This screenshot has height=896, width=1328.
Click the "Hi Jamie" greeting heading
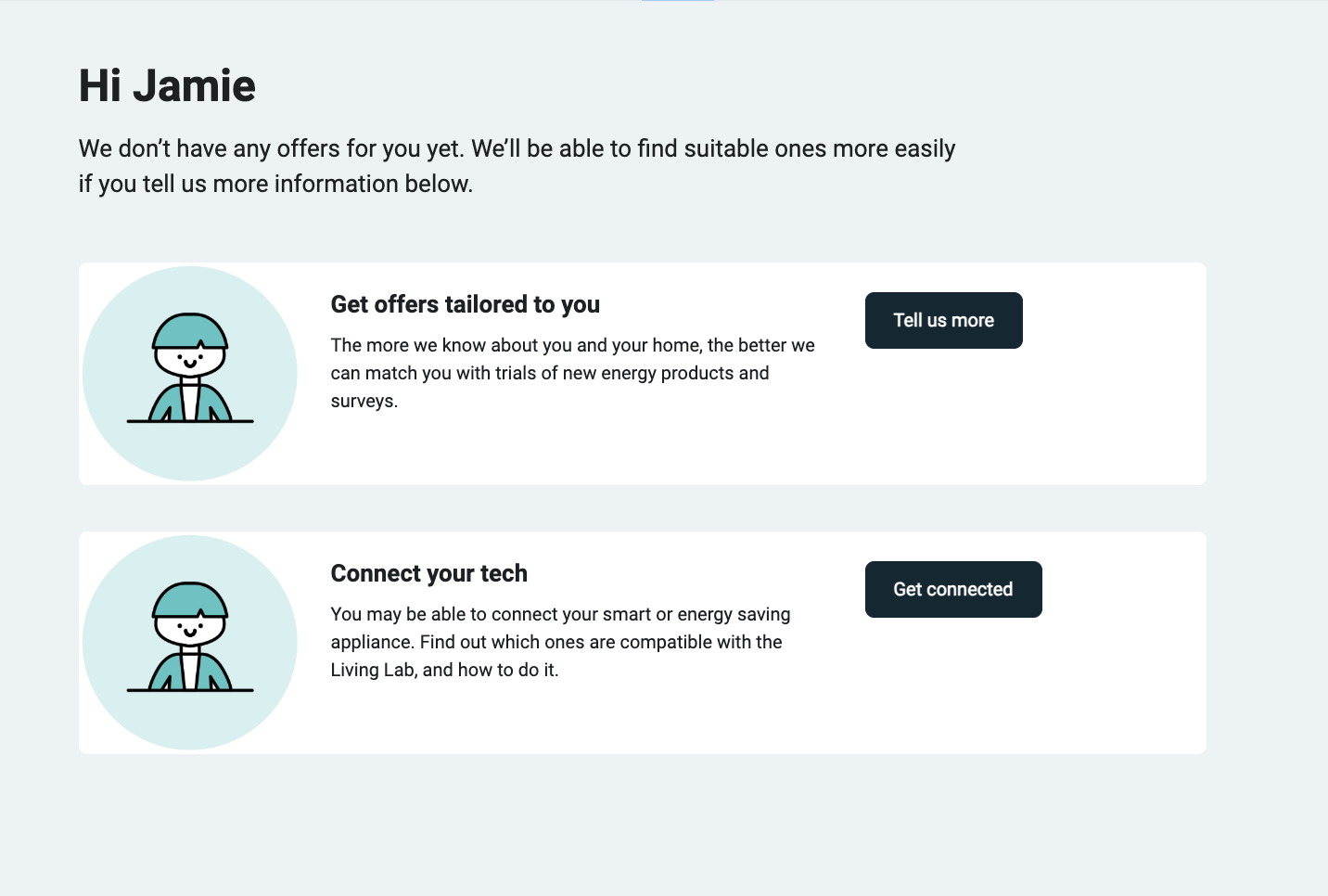click(167, 86)
